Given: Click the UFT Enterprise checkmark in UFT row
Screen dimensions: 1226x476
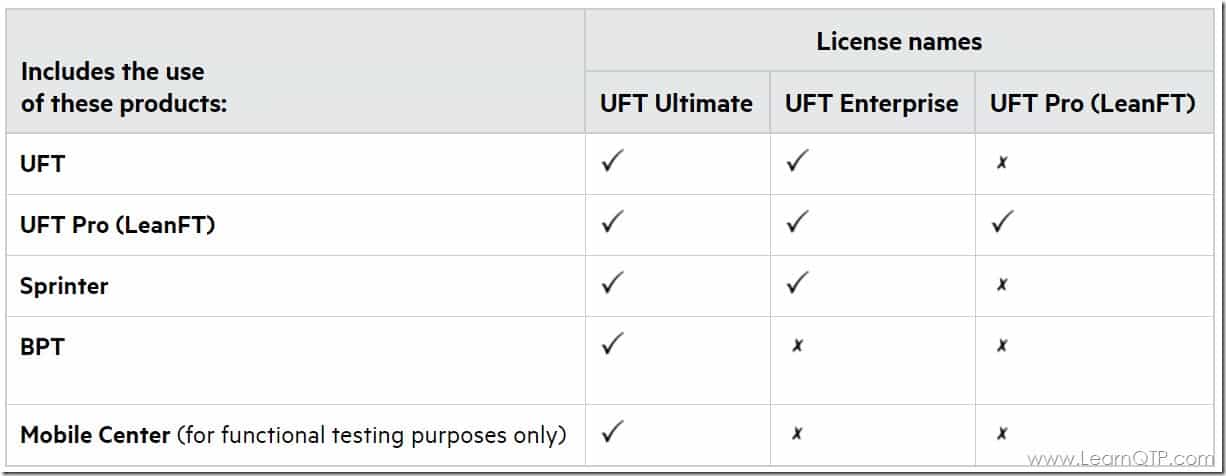Looking at the screenshot, I should [x=797, y=162].
